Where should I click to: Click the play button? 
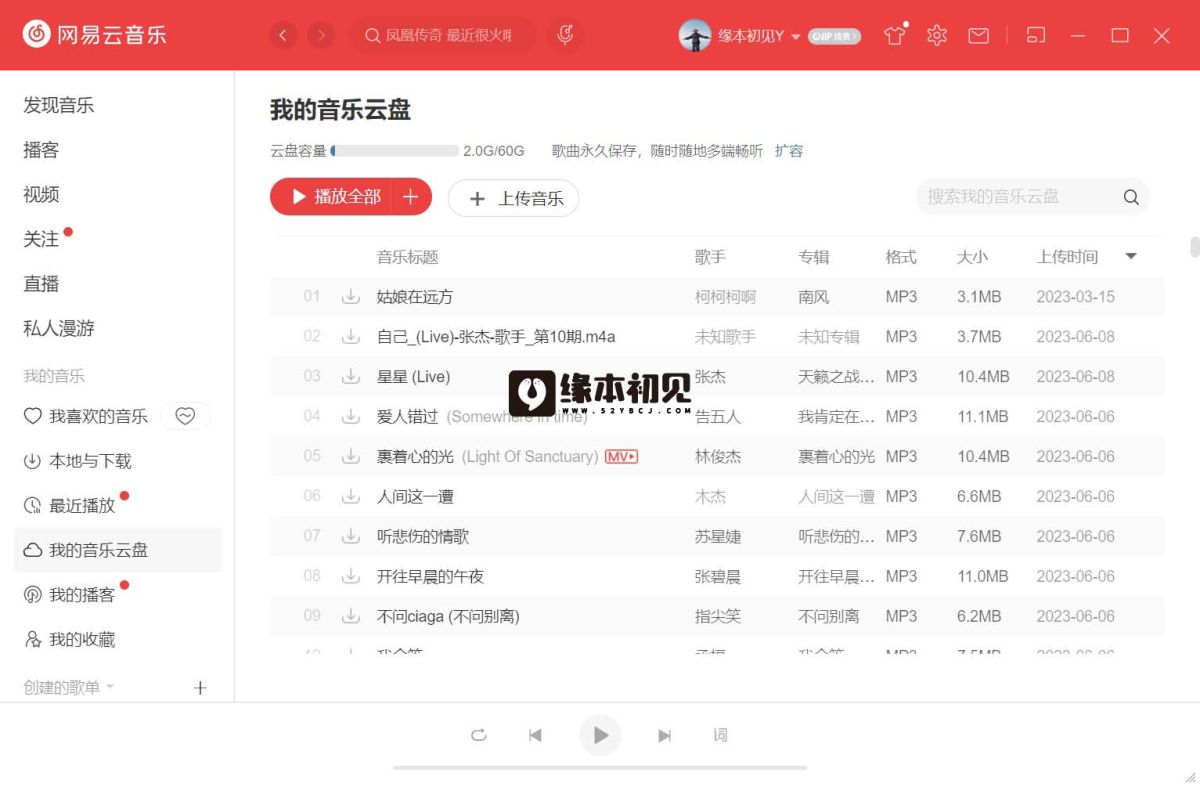click(x=600, y=736)
